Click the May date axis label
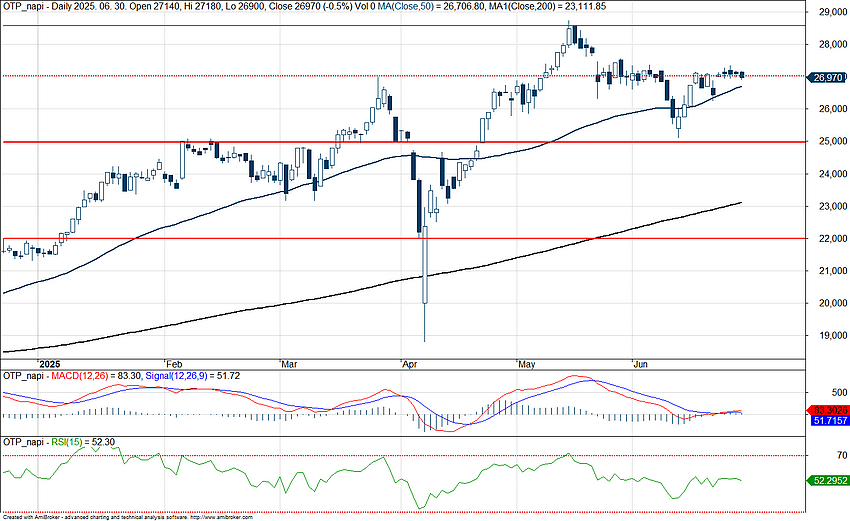 (527, 364)
